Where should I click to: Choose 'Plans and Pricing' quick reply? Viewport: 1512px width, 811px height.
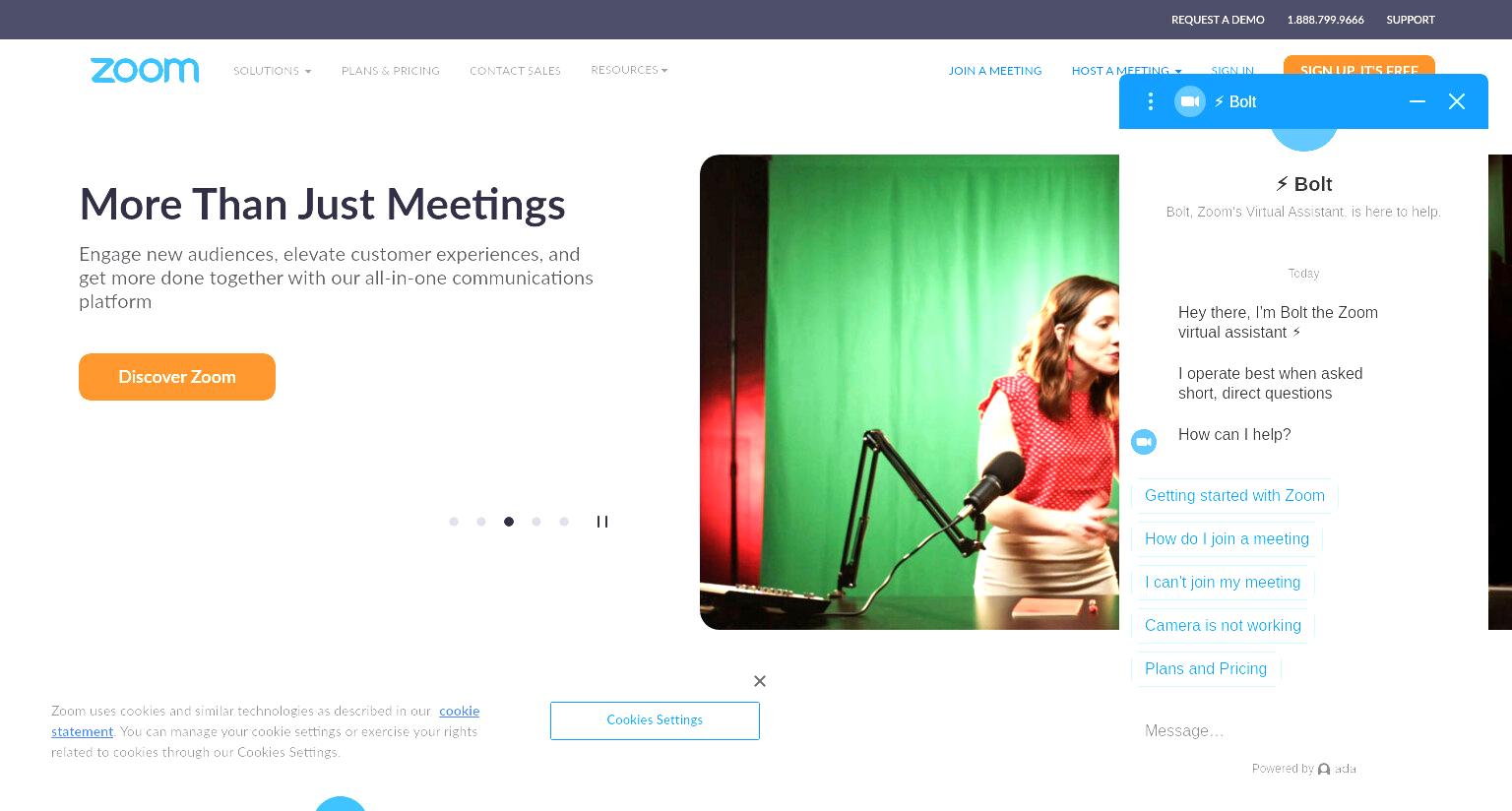(1206, 669)
